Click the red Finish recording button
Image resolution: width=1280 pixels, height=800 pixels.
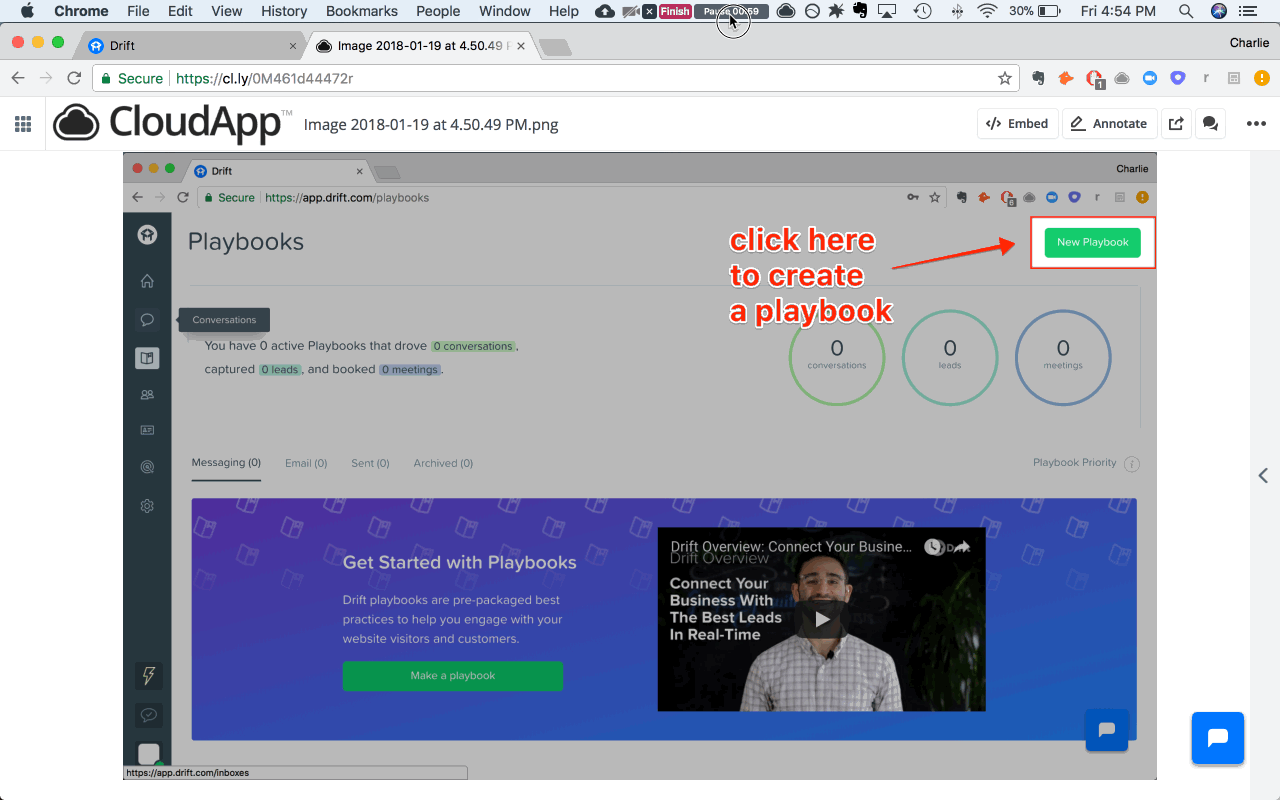[x=675, y=11]
